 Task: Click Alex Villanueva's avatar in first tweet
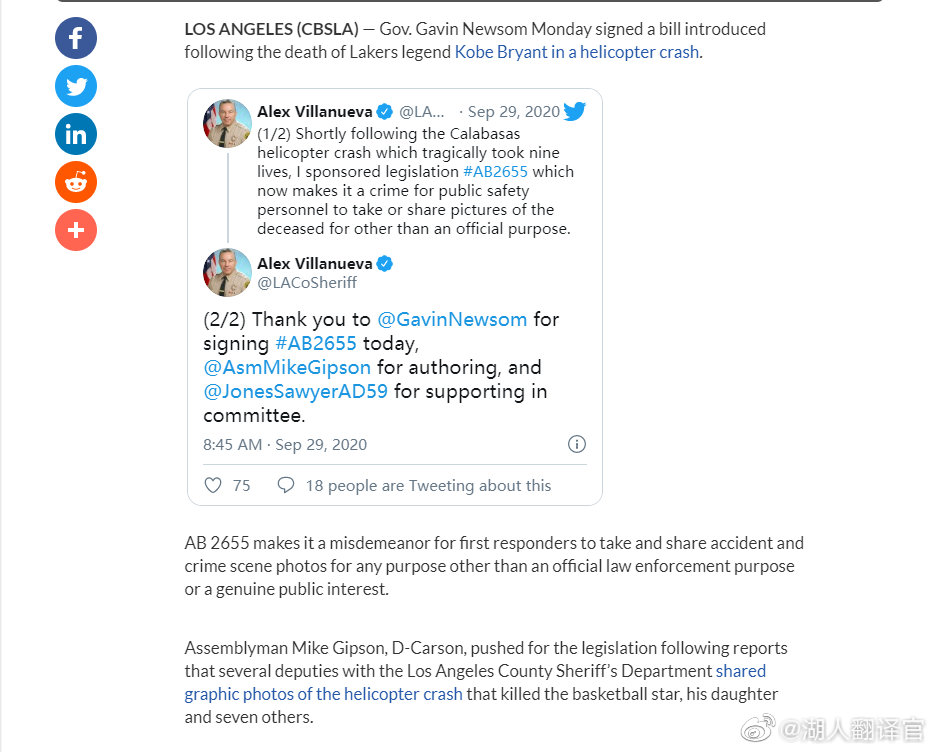[227, 123]
